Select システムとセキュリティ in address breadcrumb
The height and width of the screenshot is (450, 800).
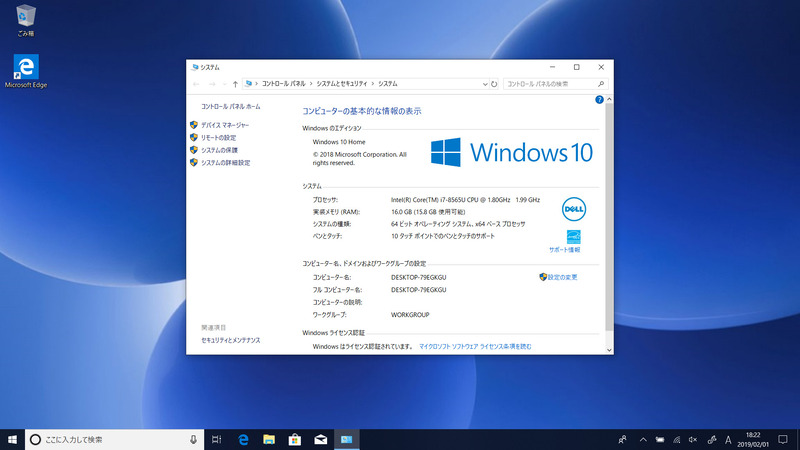(342, 84)
